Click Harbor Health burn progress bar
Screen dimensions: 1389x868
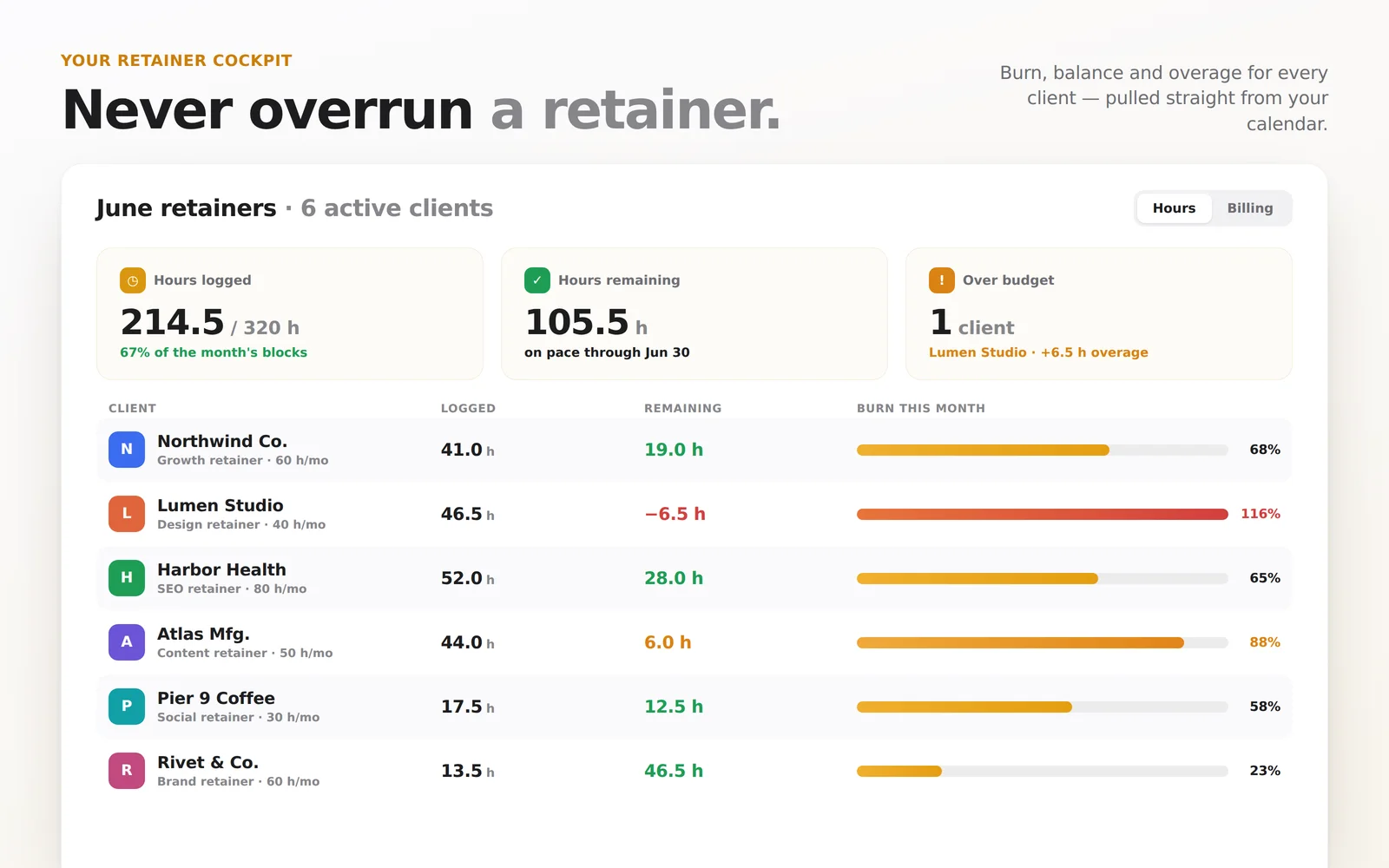[x=1042, y=578]
